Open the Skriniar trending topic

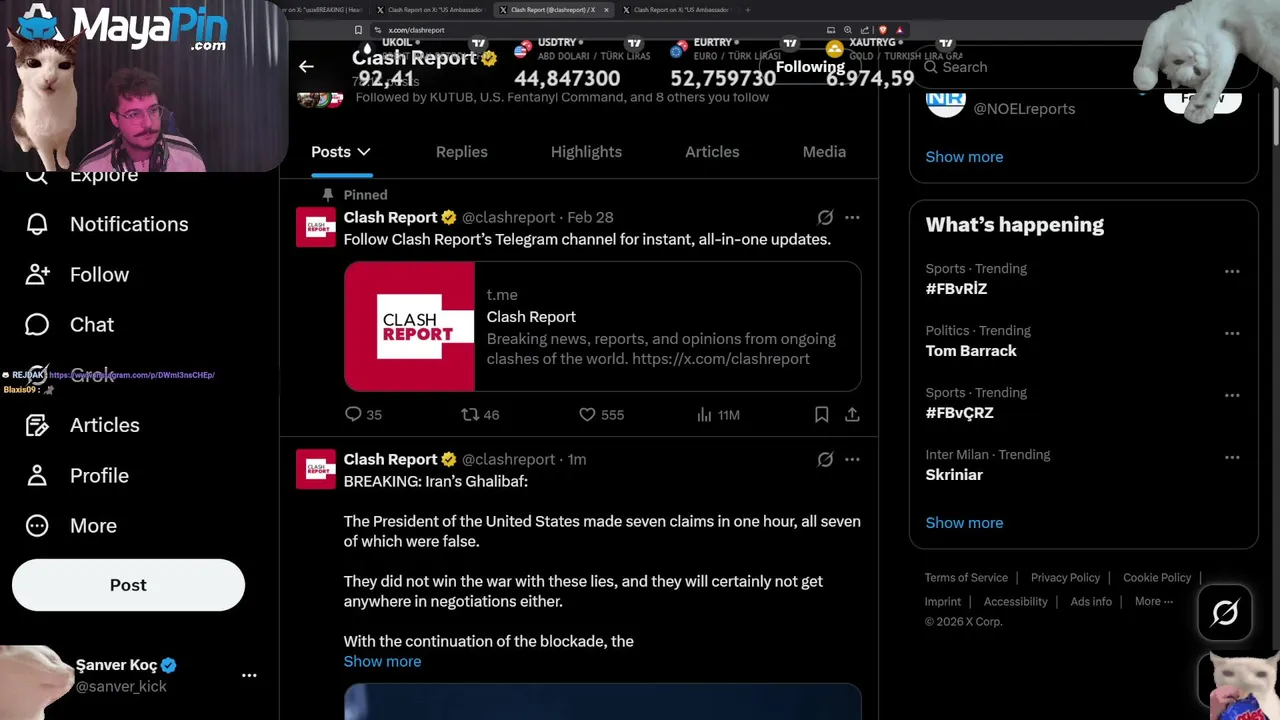[954, 475]
